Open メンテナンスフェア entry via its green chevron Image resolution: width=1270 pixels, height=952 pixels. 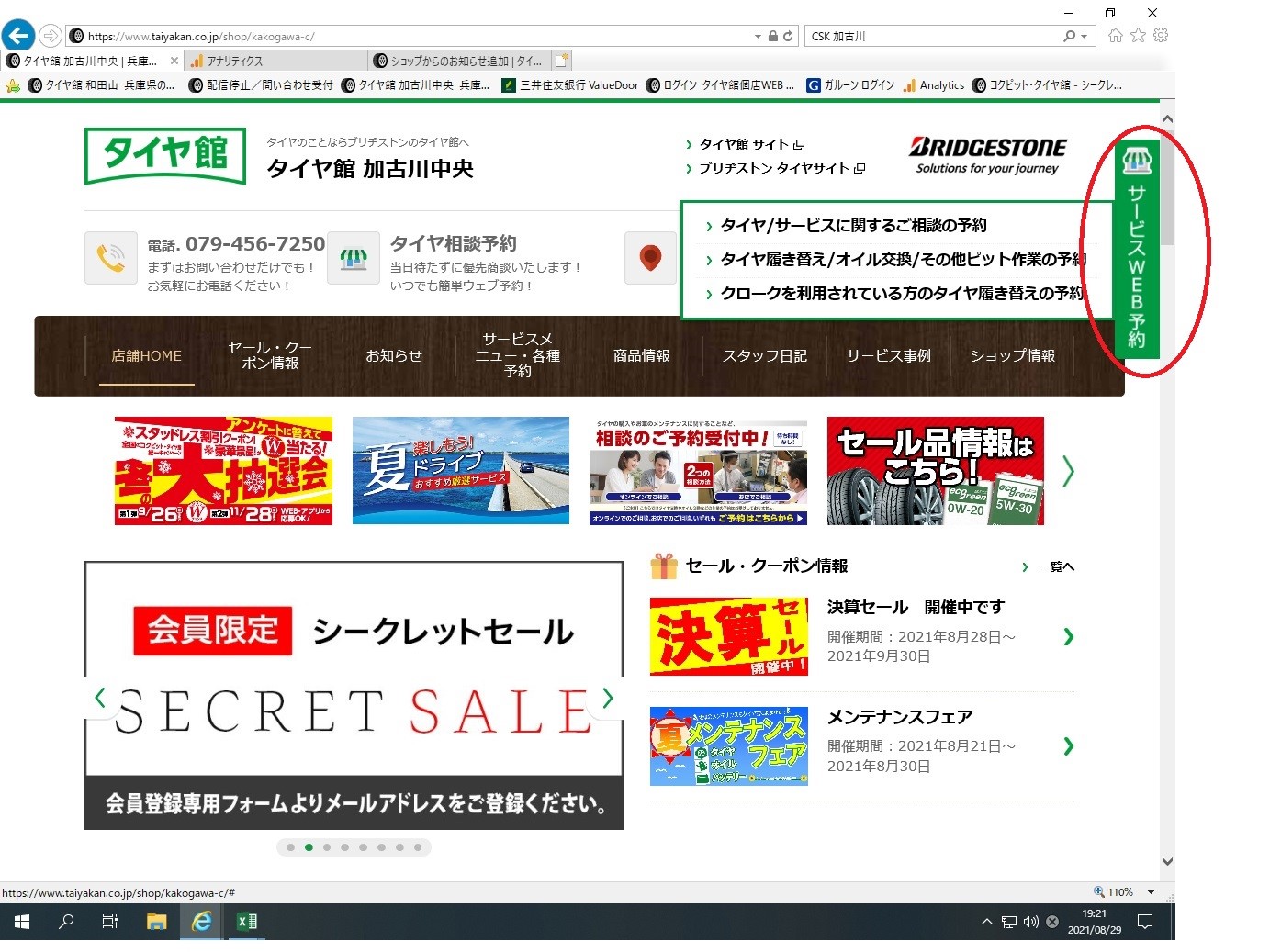(1068, 746)
